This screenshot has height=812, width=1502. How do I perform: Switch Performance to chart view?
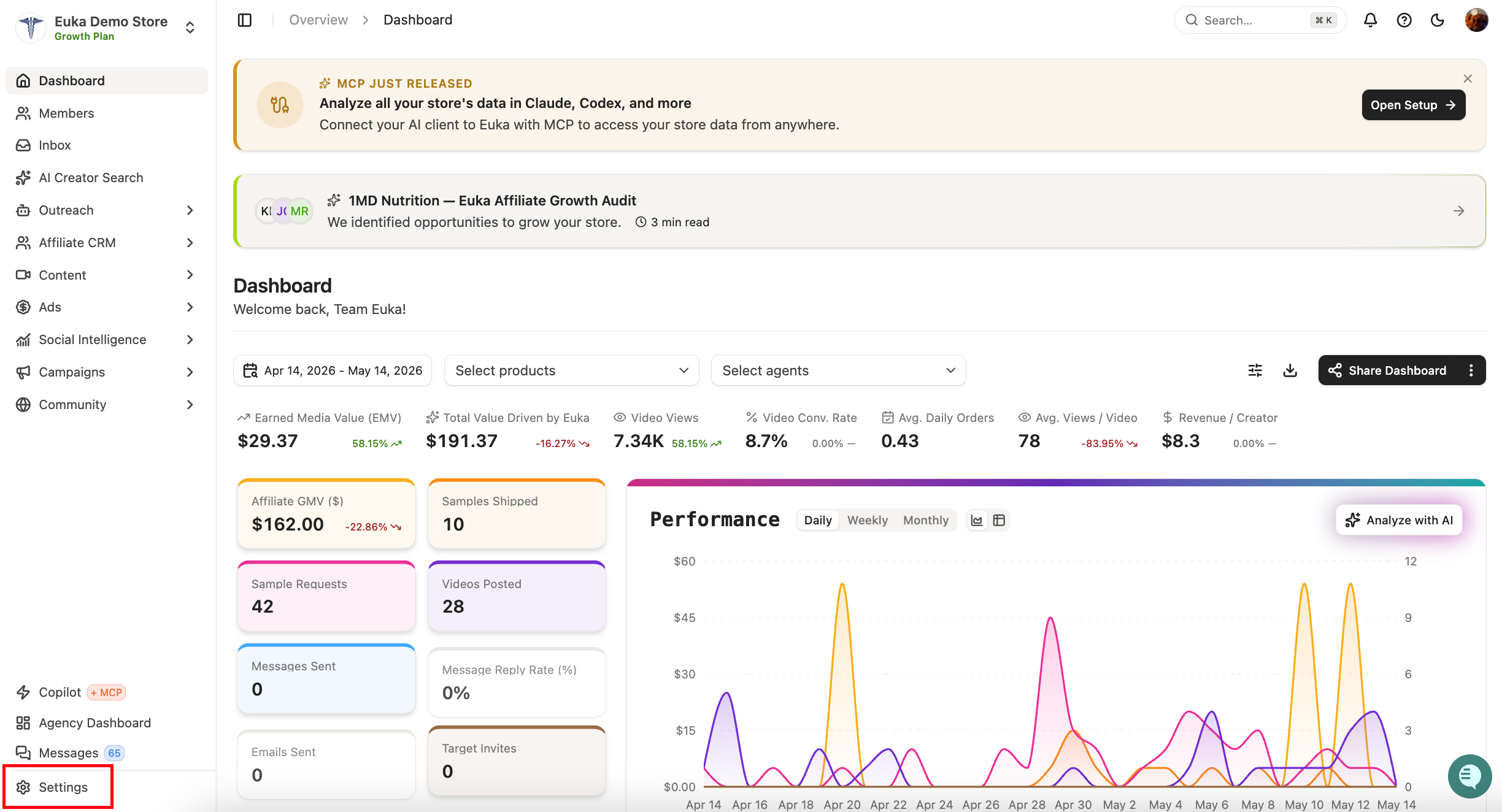pos(977,520)
